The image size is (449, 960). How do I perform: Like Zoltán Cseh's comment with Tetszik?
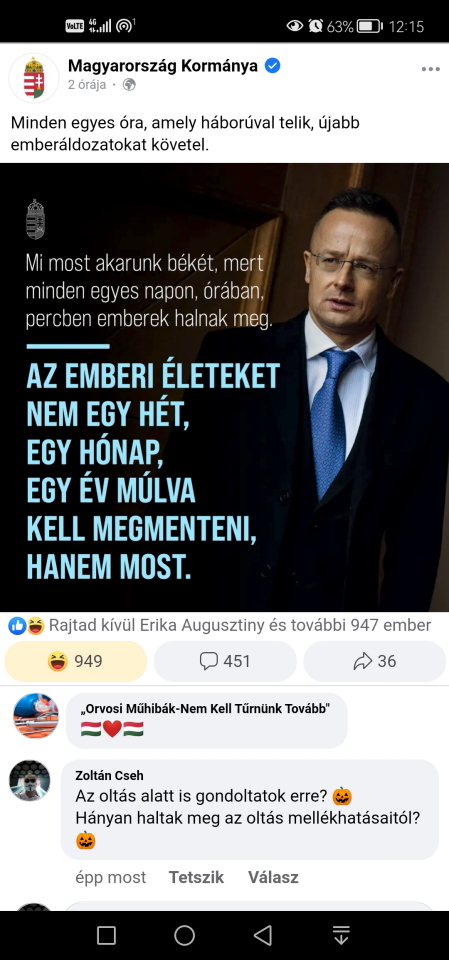tap(196, 877)
